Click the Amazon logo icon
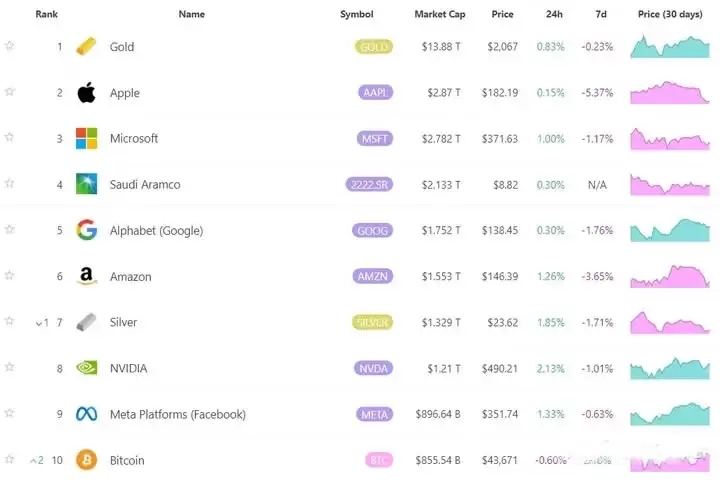Screen dimensions: 720x480 pos(87,277)
